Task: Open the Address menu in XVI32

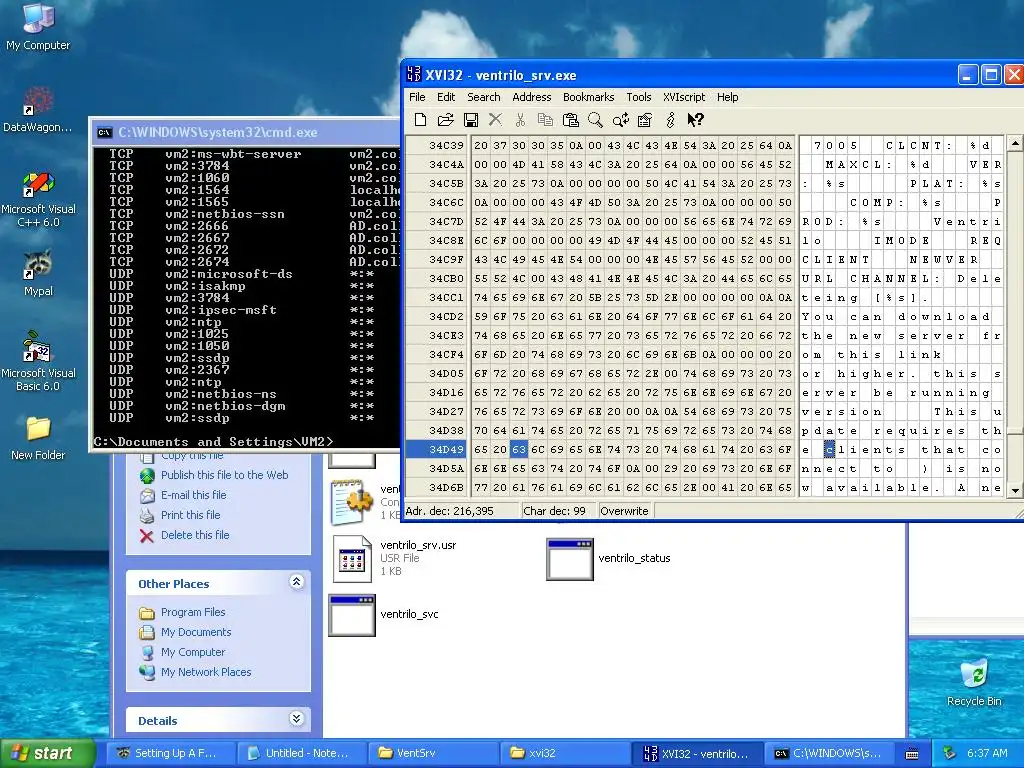Action: [532, 97]
